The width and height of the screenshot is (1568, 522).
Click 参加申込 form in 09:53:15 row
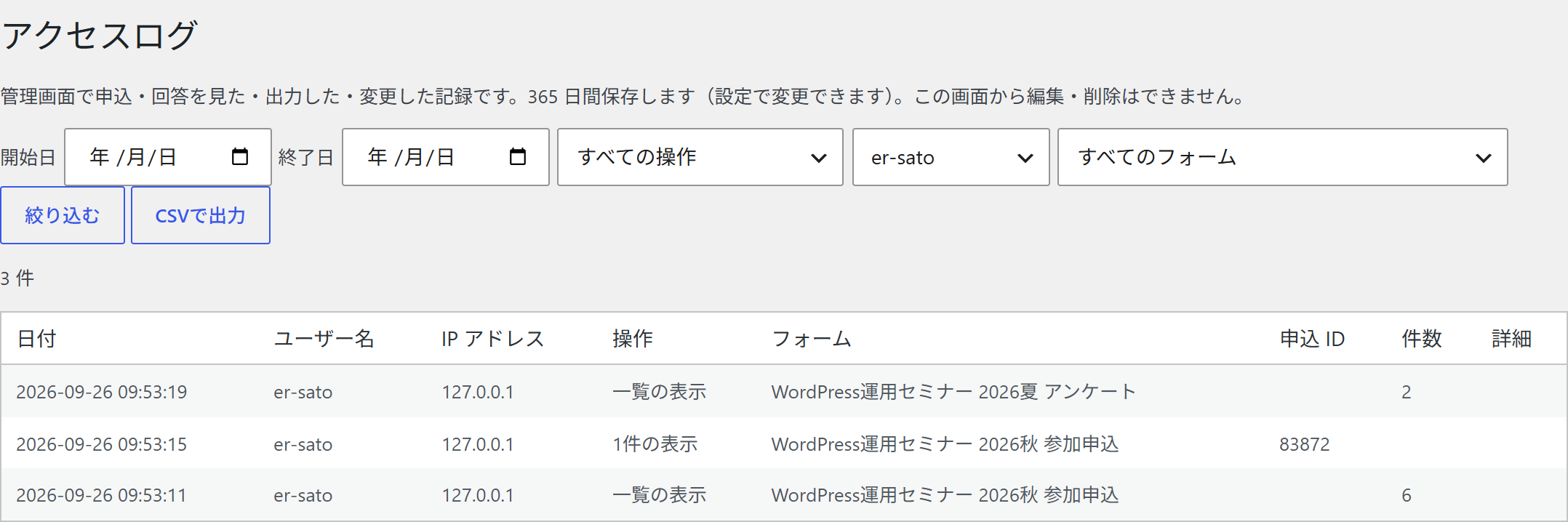(945, 444)
